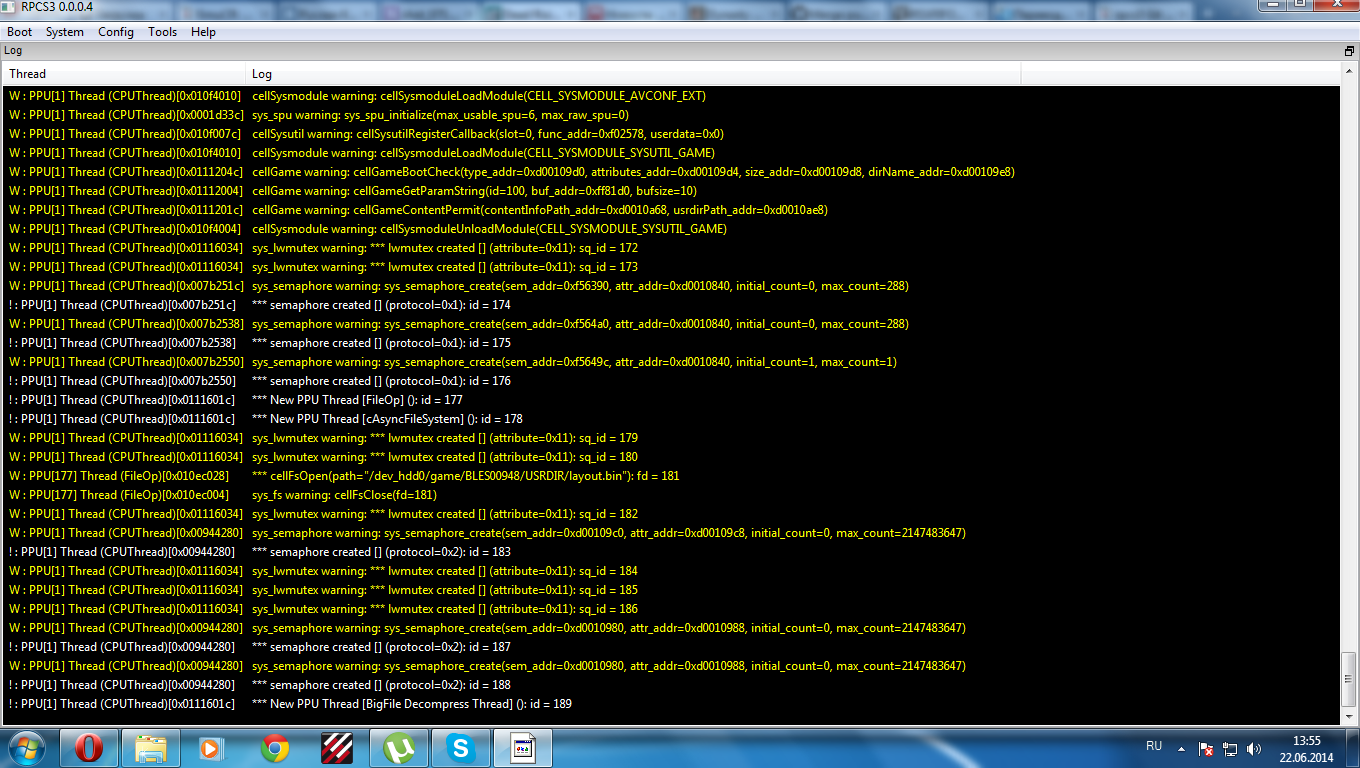Click the RPCS3 title bar icon

(x=10, y=6)
